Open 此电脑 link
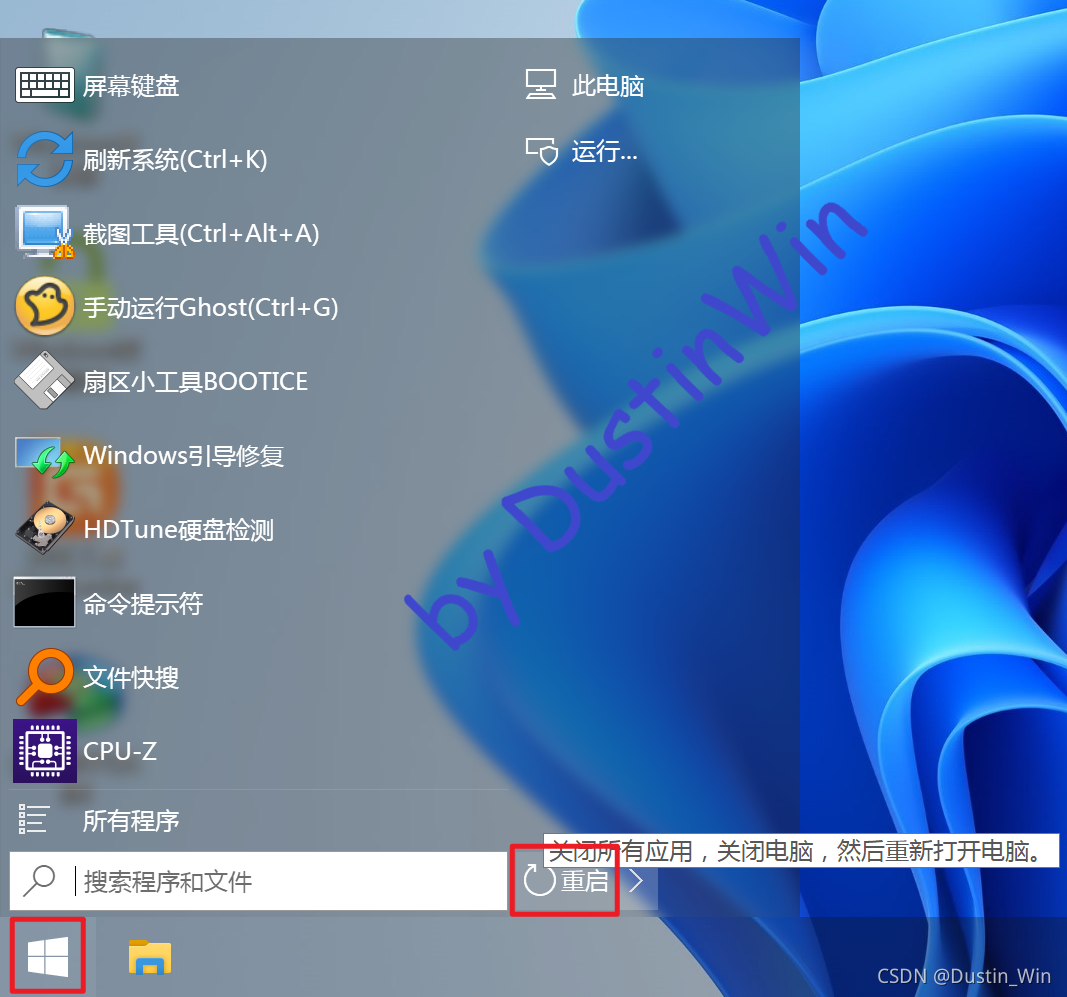This screenshot has width=1067, height=997. 608,86
